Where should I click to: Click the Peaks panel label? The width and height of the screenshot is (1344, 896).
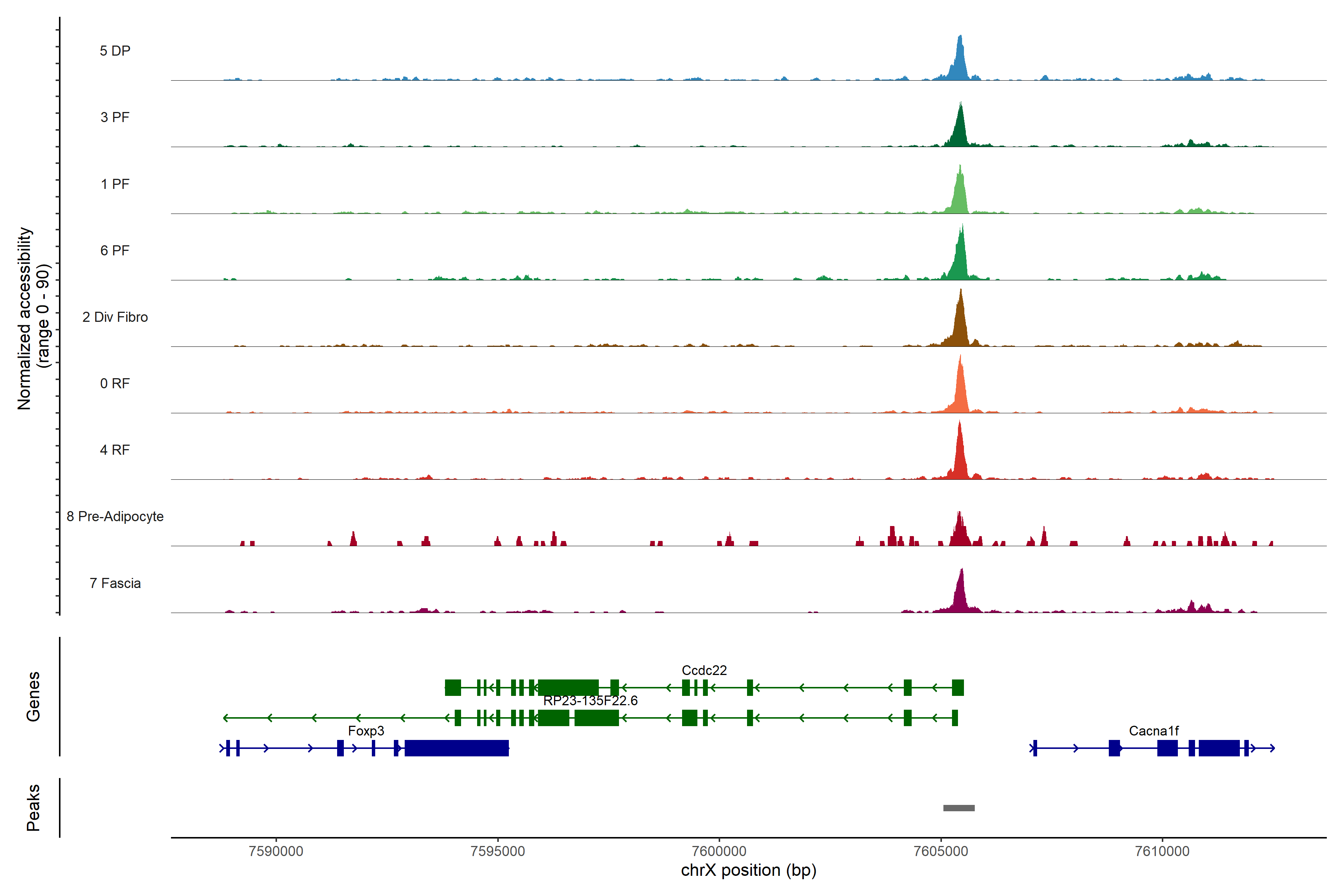tap(33, 808)
